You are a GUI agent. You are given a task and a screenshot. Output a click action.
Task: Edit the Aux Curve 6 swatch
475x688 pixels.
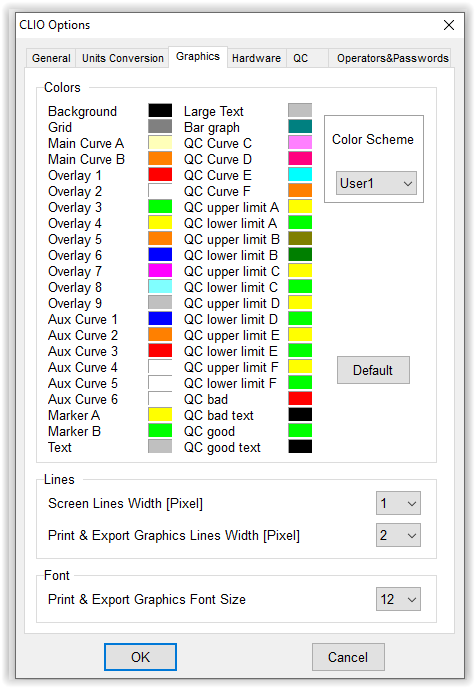pyautogui.click(x=160, y=398)
